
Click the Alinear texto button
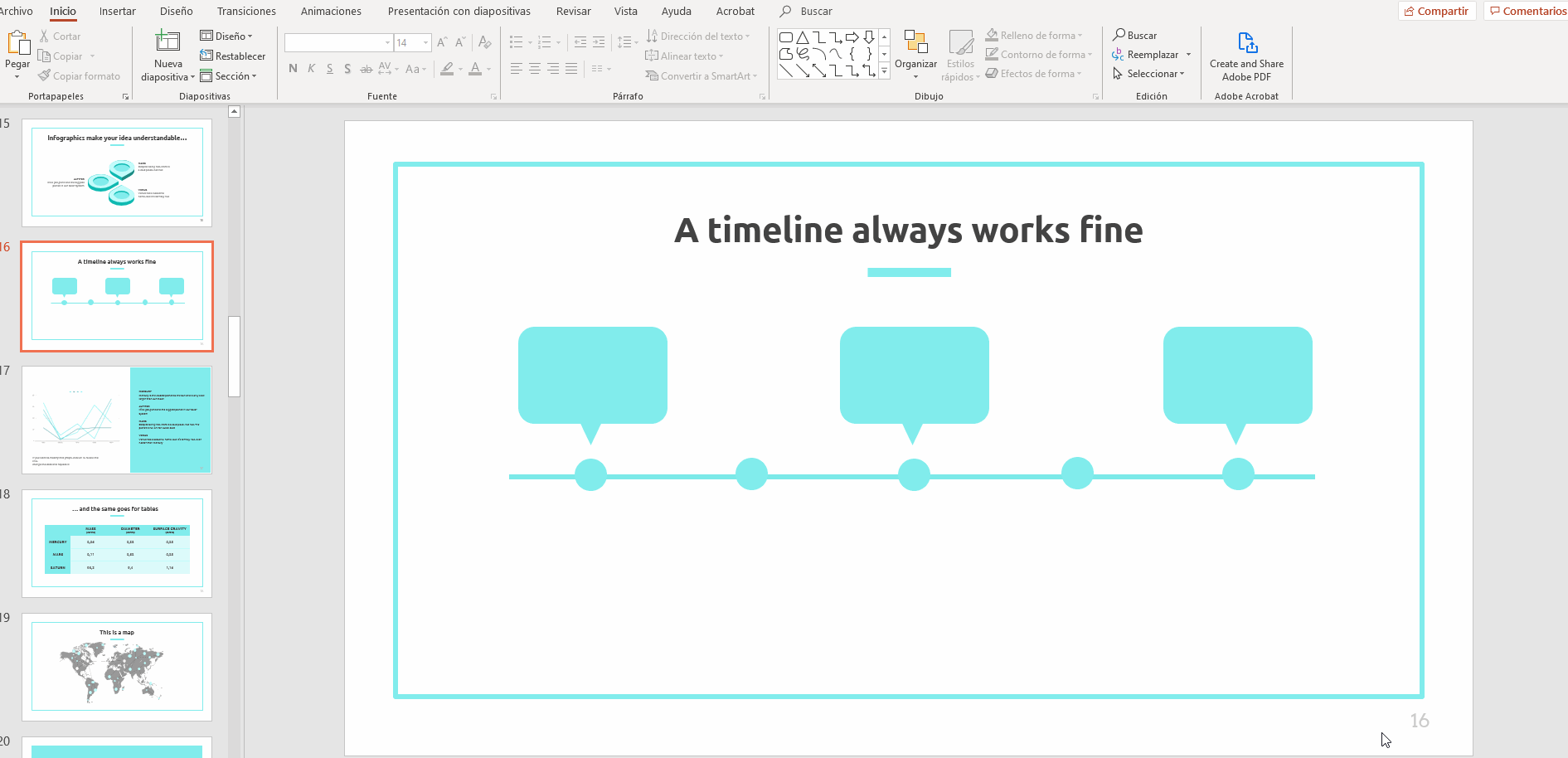[684, 56]
